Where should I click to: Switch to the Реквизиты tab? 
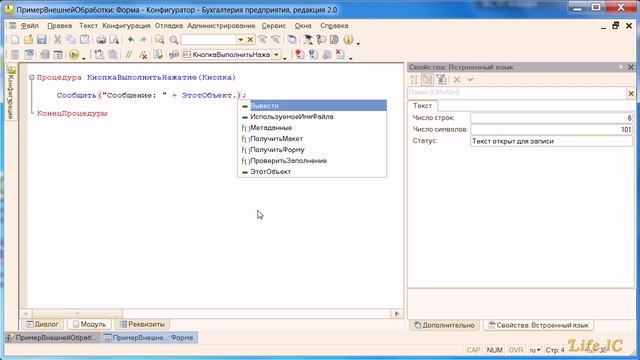[142, 324]
